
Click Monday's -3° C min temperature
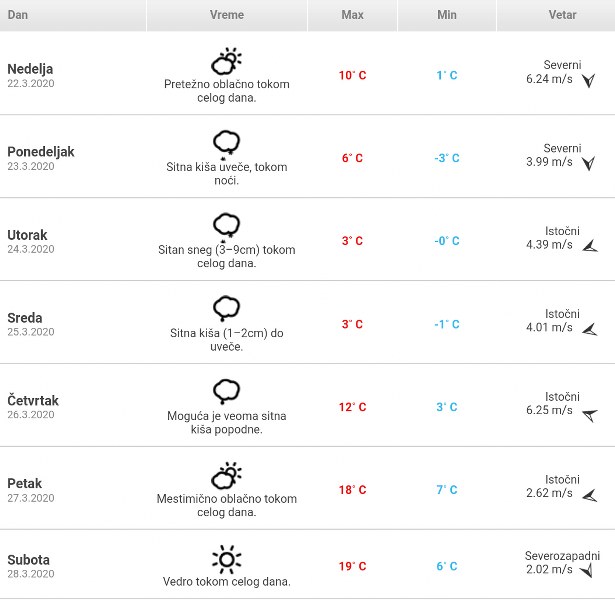tap(447, 158)
